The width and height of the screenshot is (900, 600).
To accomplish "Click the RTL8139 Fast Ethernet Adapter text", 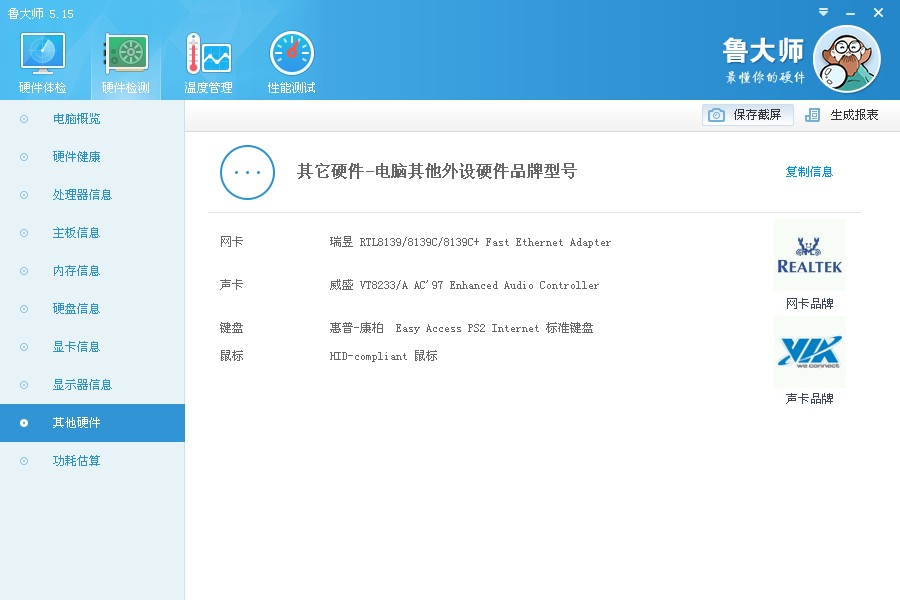I will 470,242.
